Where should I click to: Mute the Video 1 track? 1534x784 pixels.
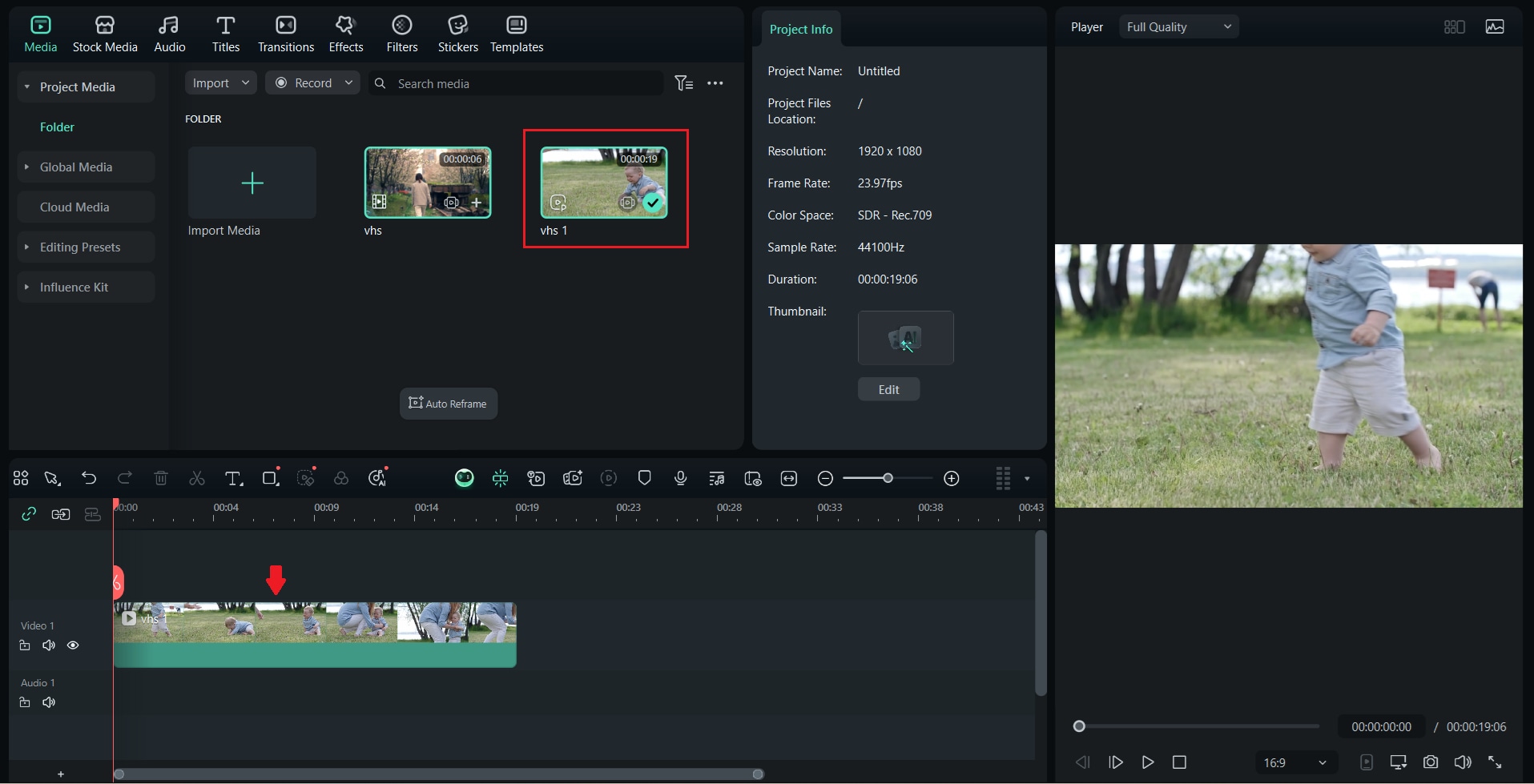[48, 645]
